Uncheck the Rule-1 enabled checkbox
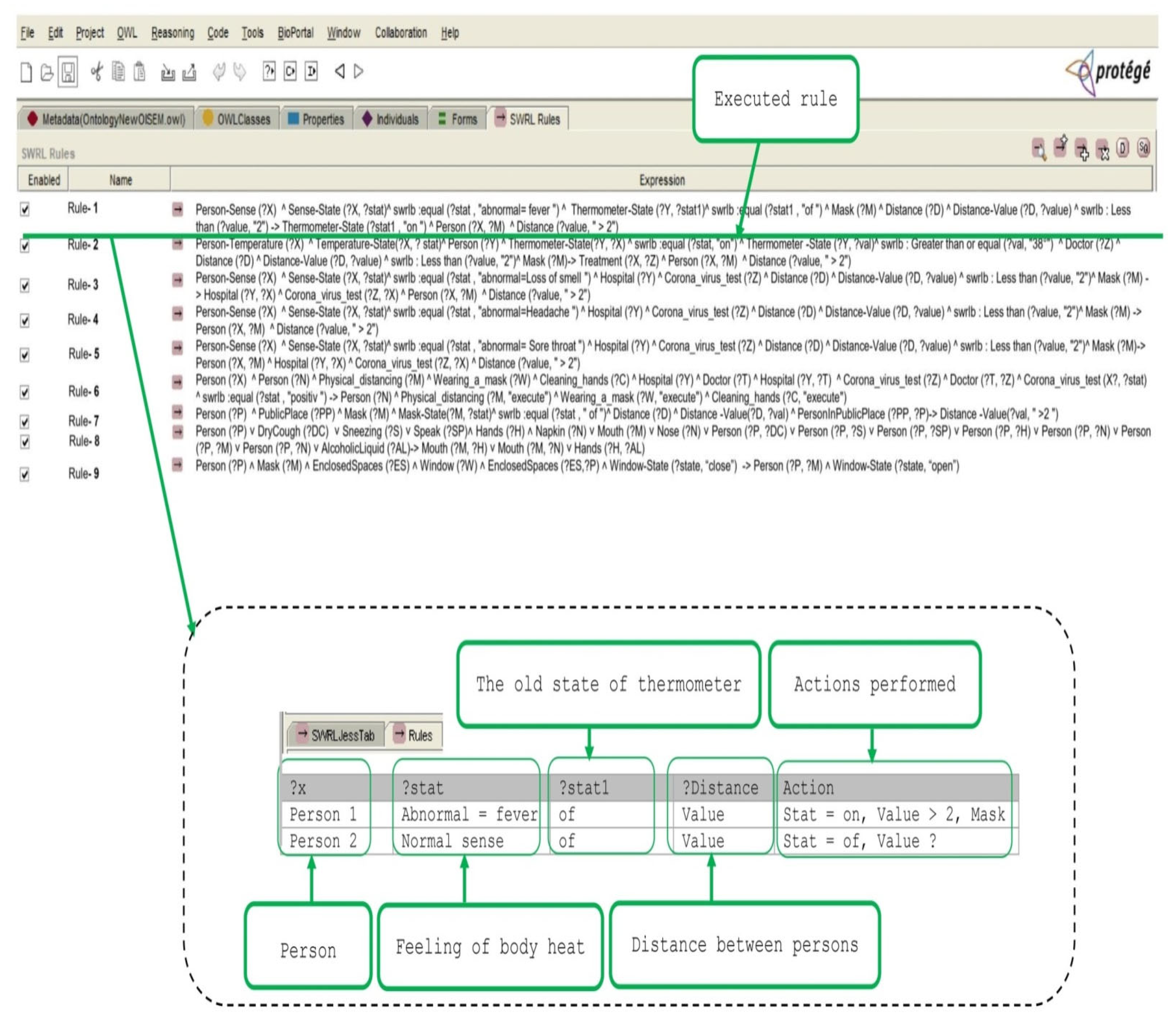The image size is (1176, 1017). pos(25,210)
